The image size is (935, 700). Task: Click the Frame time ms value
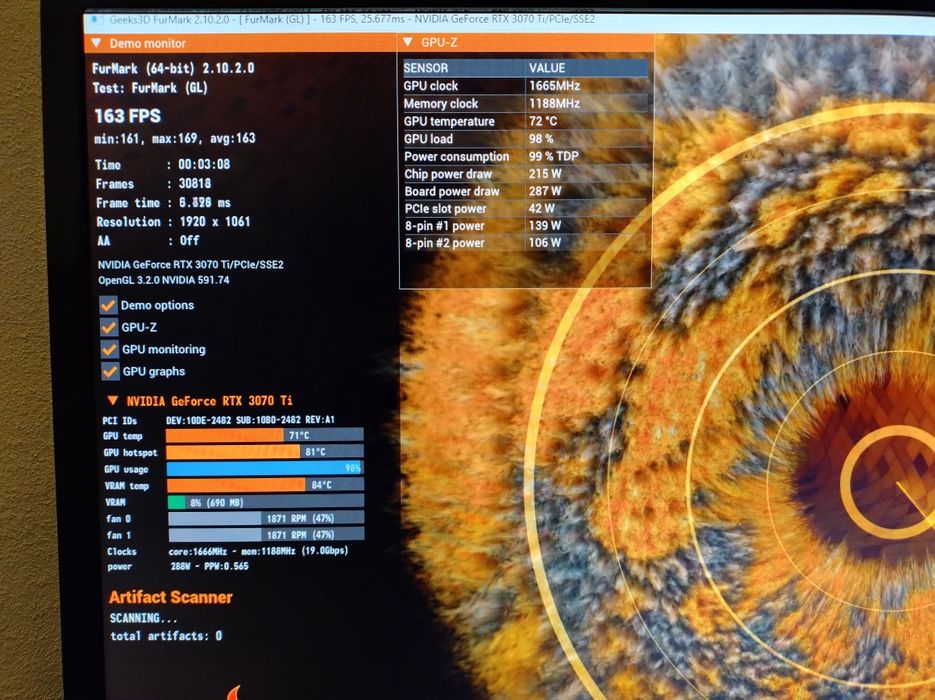(x=205, y=203)
